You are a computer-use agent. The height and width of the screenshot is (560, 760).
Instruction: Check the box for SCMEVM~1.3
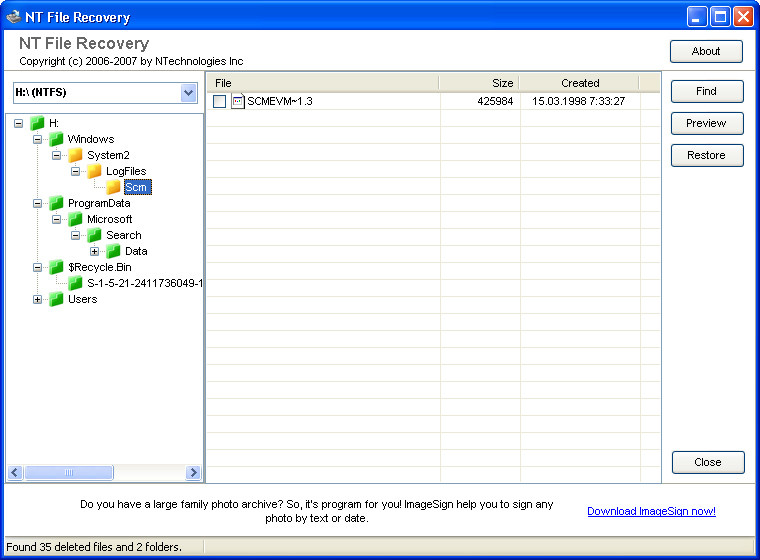(x=220, y=101)
